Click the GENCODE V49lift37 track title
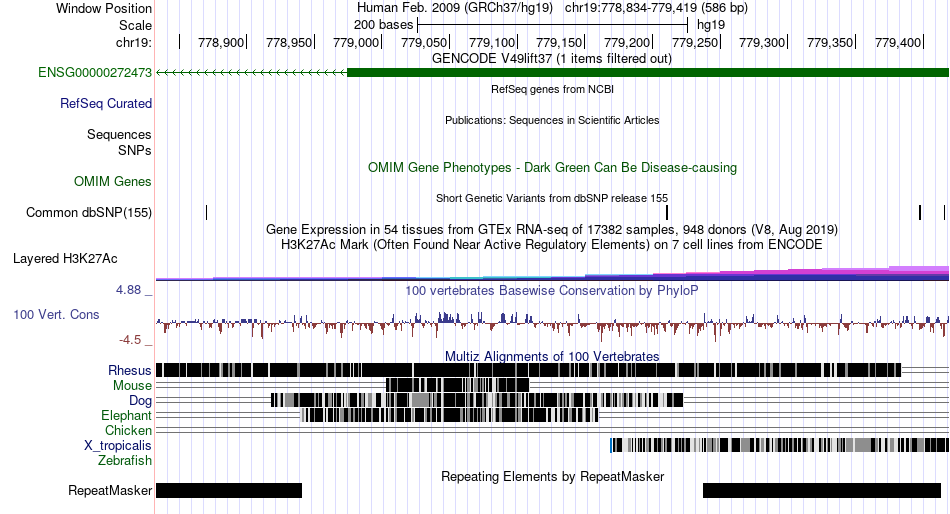This screenshot has height=514, width=950. (x=551, y=59)
